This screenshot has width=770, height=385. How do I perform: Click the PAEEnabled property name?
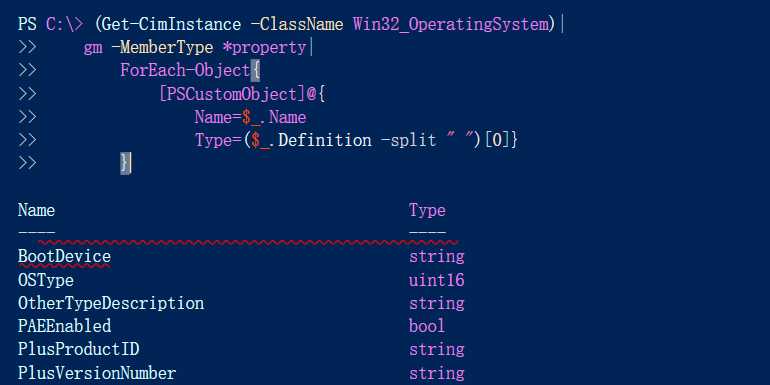point(64,327)
